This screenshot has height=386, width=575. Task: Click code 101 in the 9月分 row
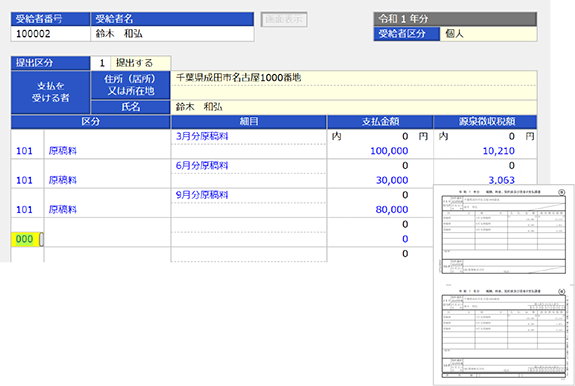pos(24,210)
